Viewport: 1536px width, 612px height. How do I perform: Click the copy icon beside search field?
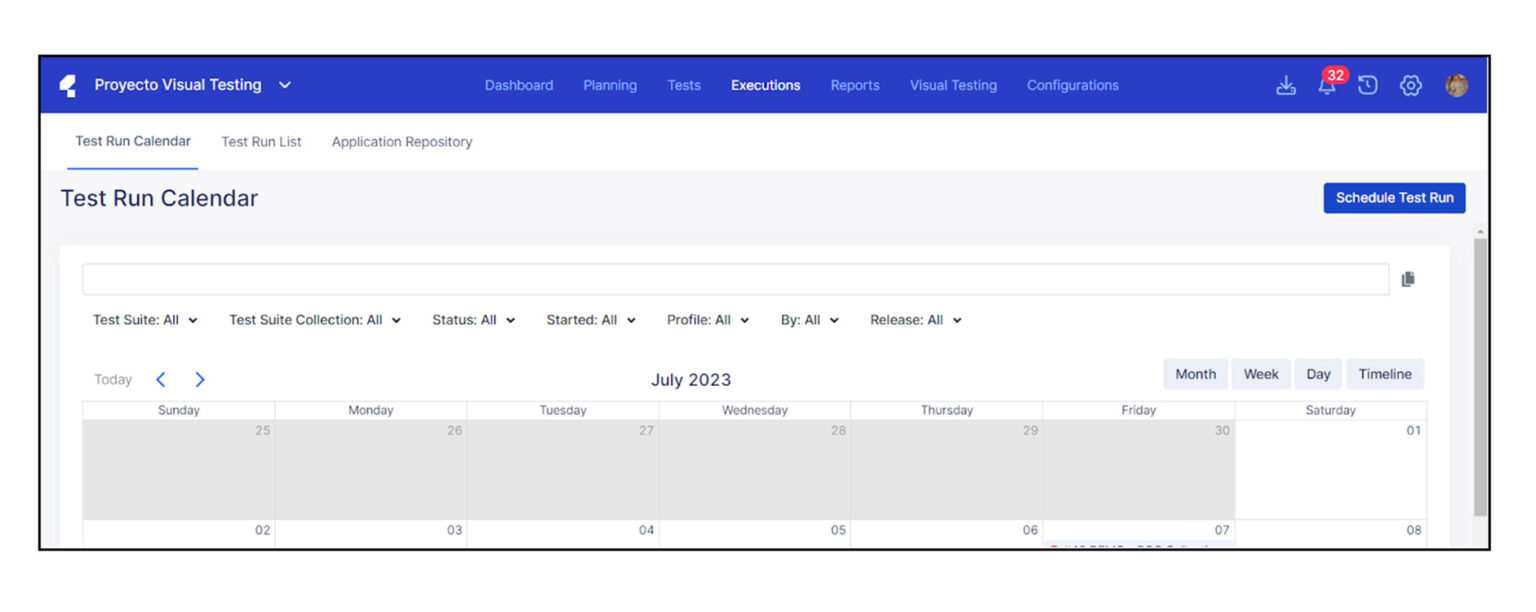coord(1408,279)
